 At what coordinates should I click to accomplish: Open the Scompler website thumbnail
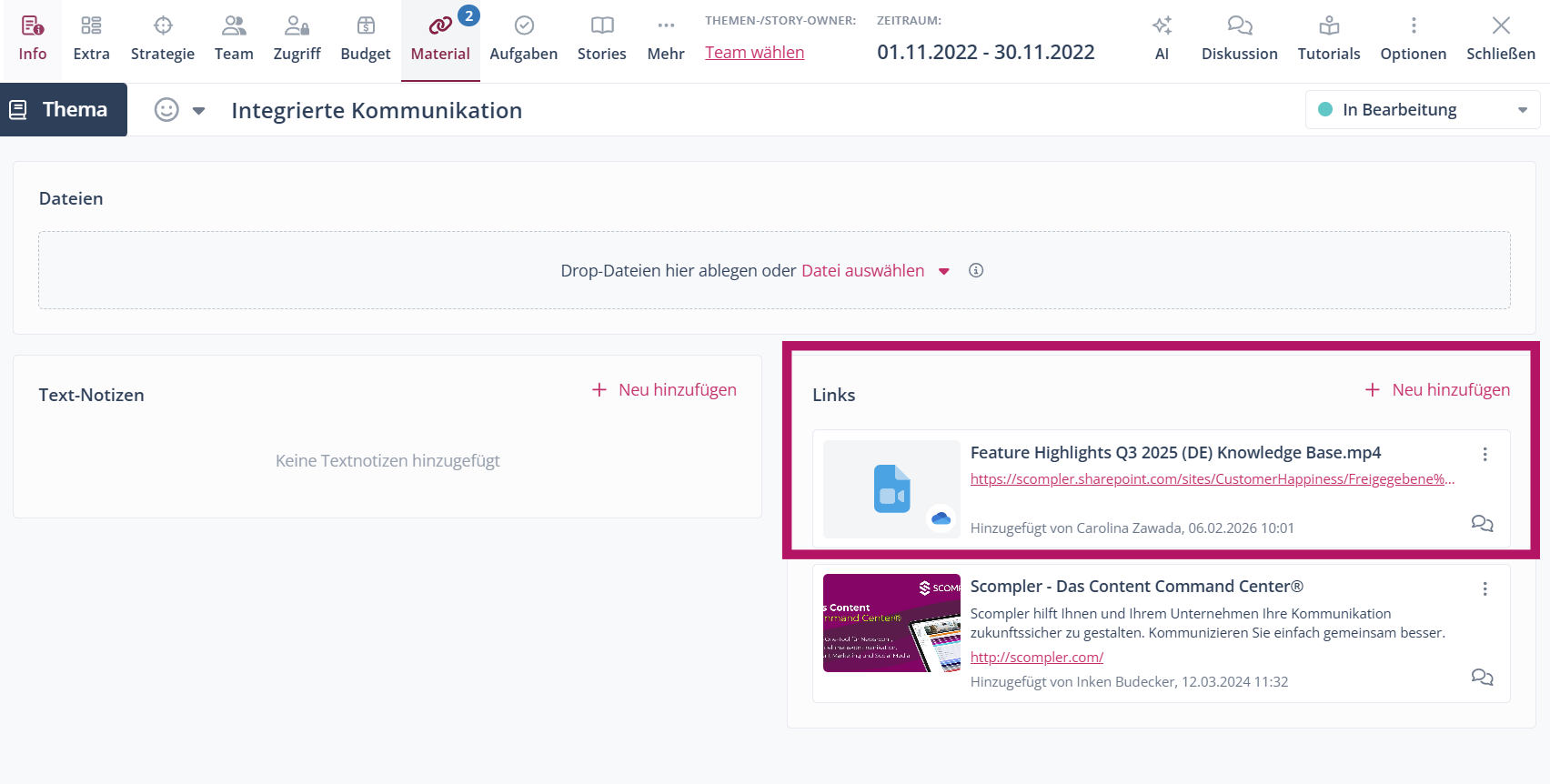click(891, 623)
